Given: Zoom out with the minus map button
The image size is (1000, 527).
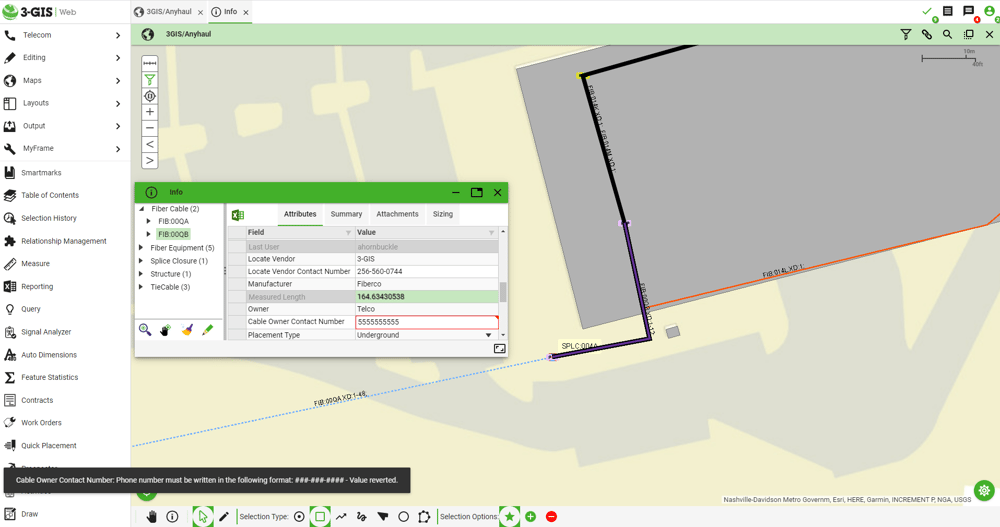Looking at the screenshot, I should (150, 128).
